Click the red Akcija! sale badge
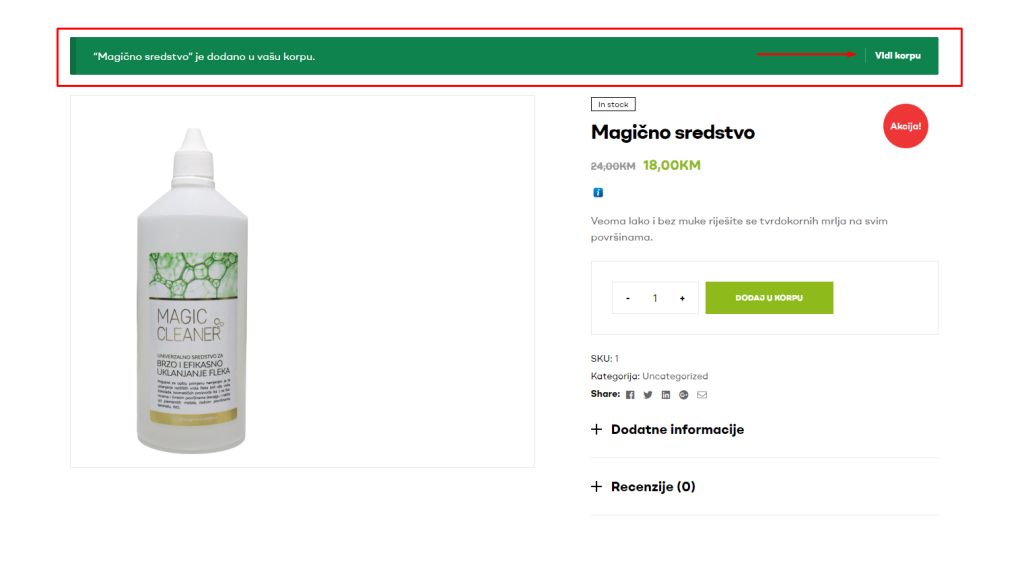Viewport: 1024px width, 568px height. coord(905,126)
